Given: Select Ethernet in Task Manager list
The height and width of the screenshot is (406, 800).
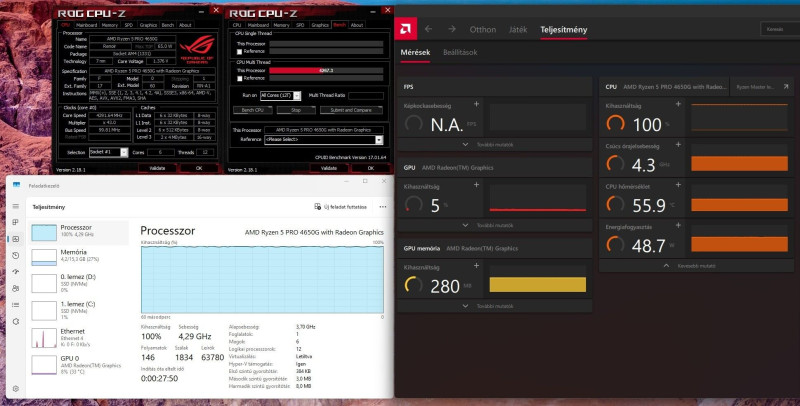Looking at the screenshot, I should coord(80,337).
